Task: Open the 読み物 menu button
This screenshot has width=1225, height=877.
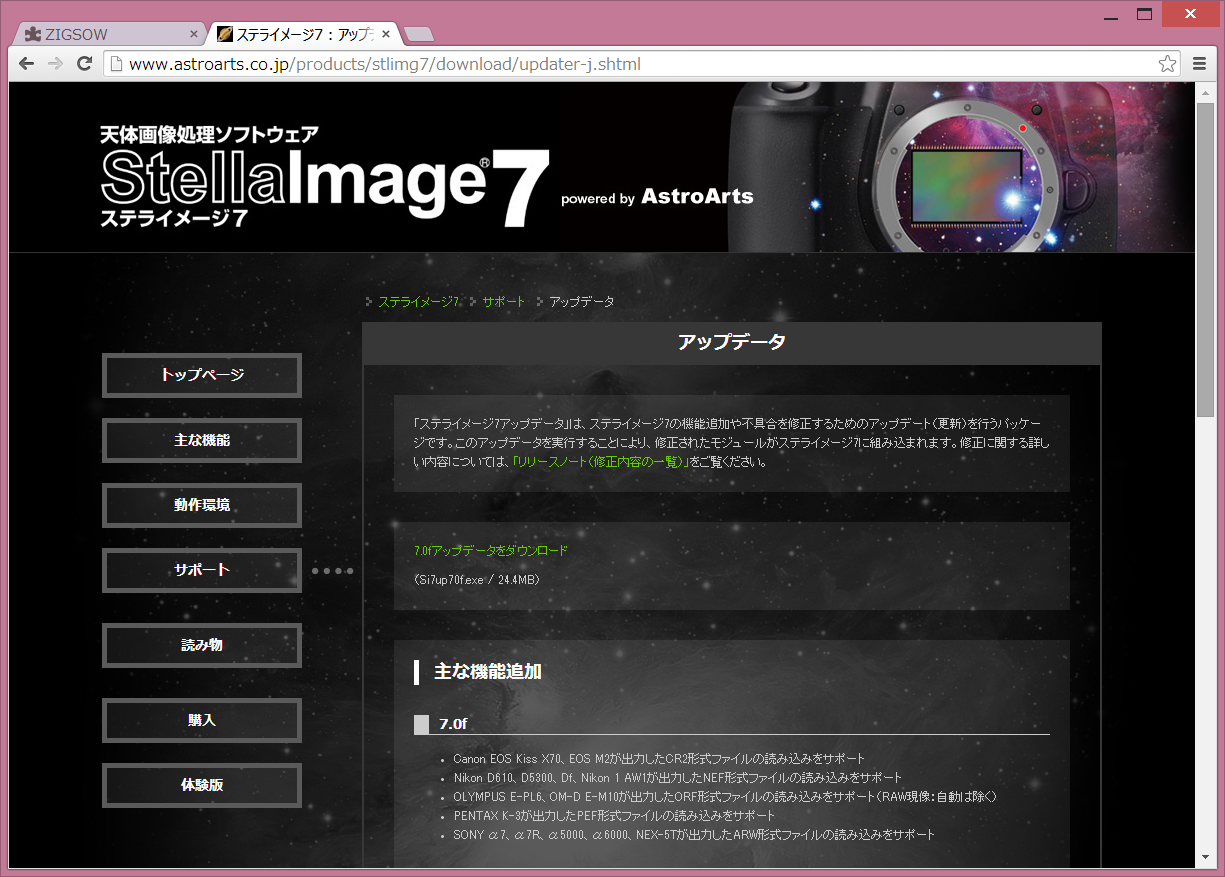Action: [202, 645]
